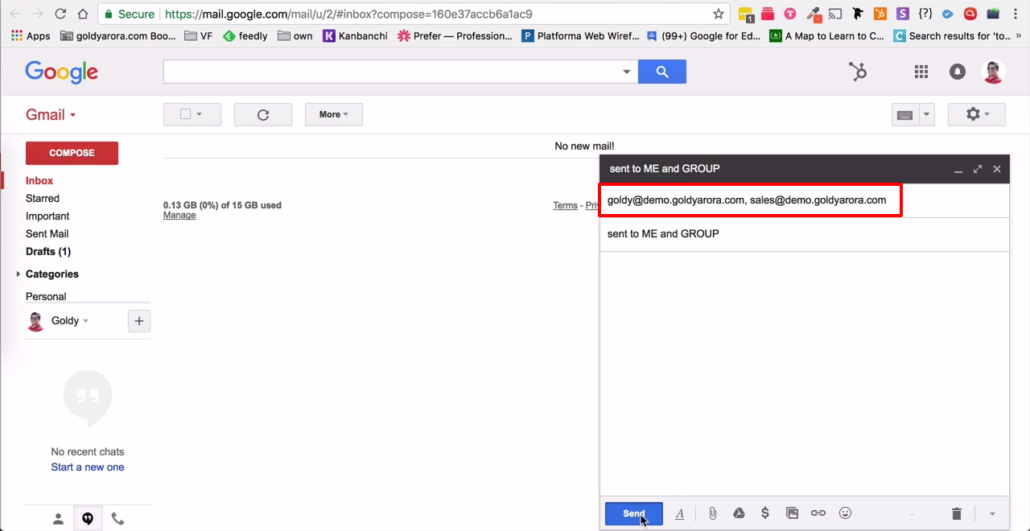1030x531 pixels.
Task: Focus the Gmail search box
Action: 392,72
